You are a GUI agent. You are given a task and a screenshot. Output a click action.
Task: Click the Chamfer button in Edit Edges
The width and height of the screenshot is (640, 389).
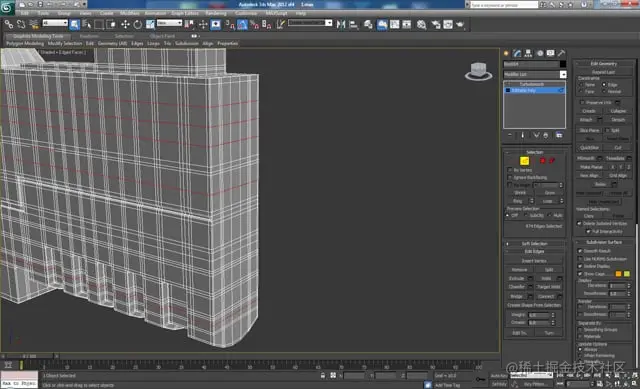pyautogui.click(x=517, y=287)
